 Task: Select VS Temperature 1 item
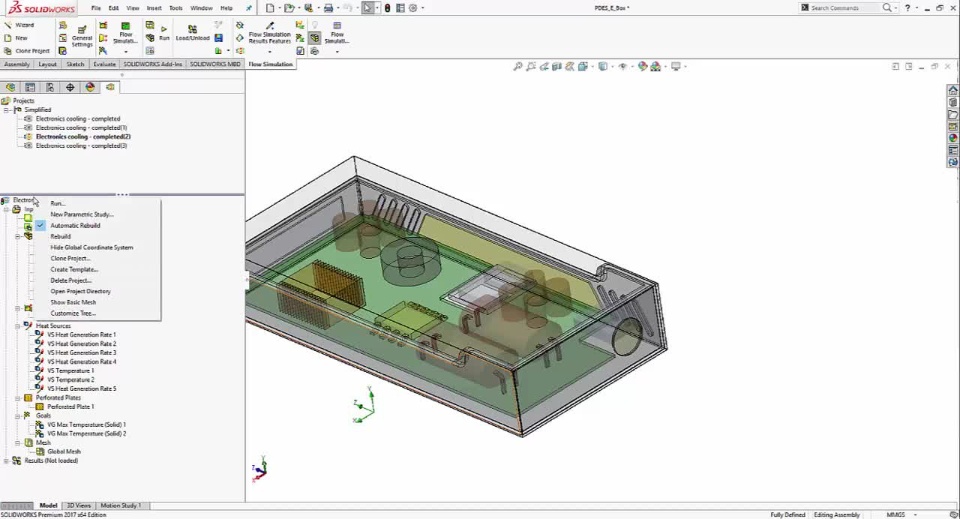coord(70,371)
